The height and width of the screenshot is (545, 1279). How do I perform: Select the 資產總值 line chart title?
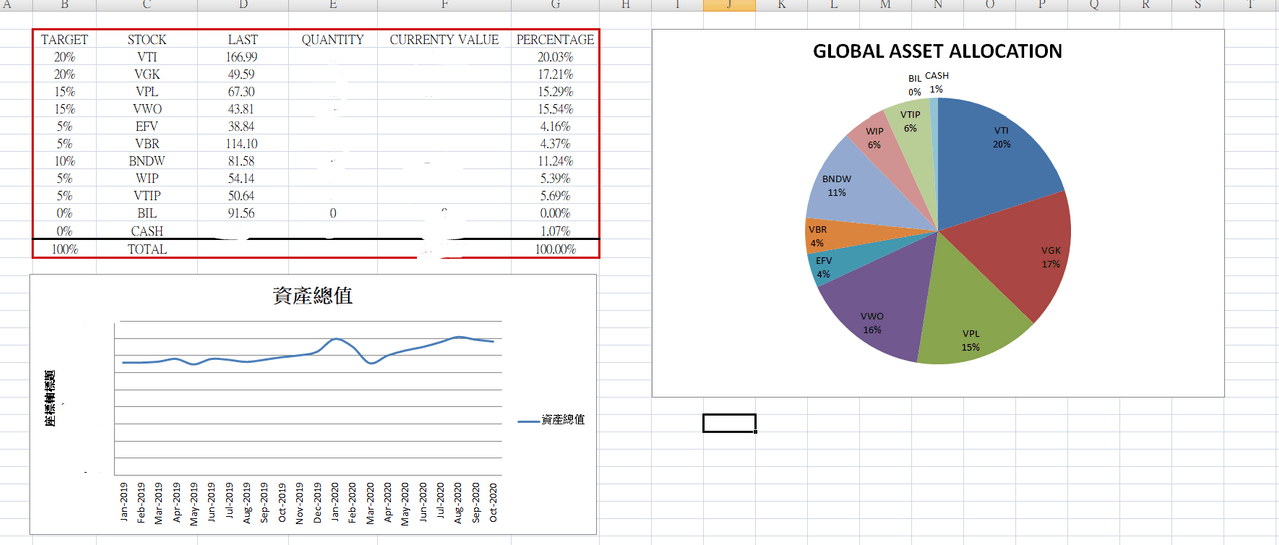click(313, 296)
